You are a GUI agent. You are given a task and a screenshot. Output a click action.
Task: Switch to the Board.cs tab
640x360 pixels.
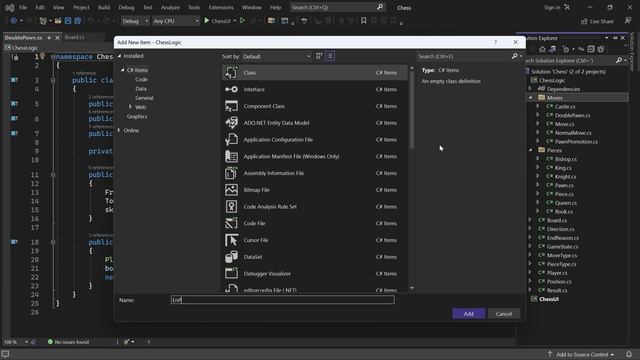[x=75, y=37]
